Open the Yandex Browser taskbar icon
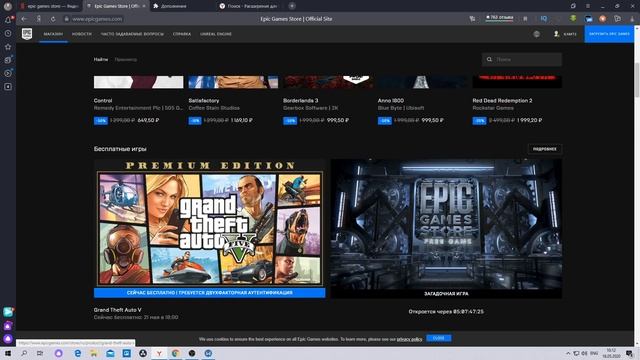 (x=159, y=353)
